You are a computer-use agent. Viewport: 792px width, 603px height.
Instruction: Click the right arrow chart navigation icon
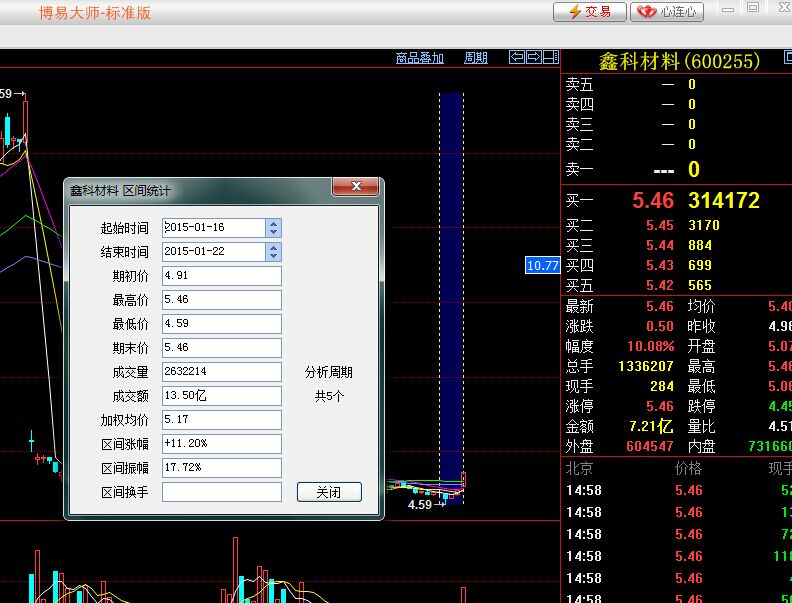[534, 57]
